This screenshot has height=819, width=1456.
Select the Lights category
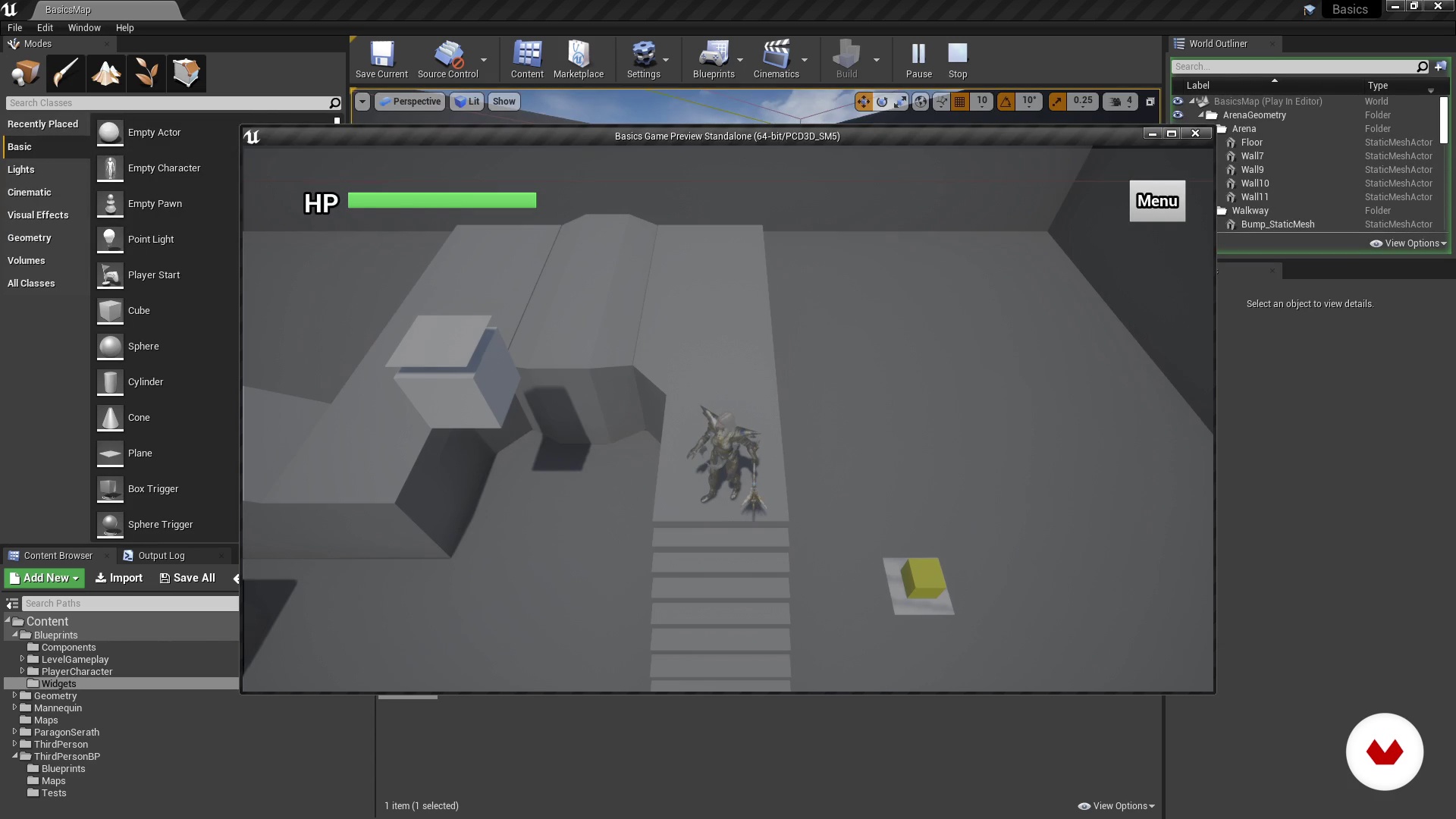click(21, 170)
